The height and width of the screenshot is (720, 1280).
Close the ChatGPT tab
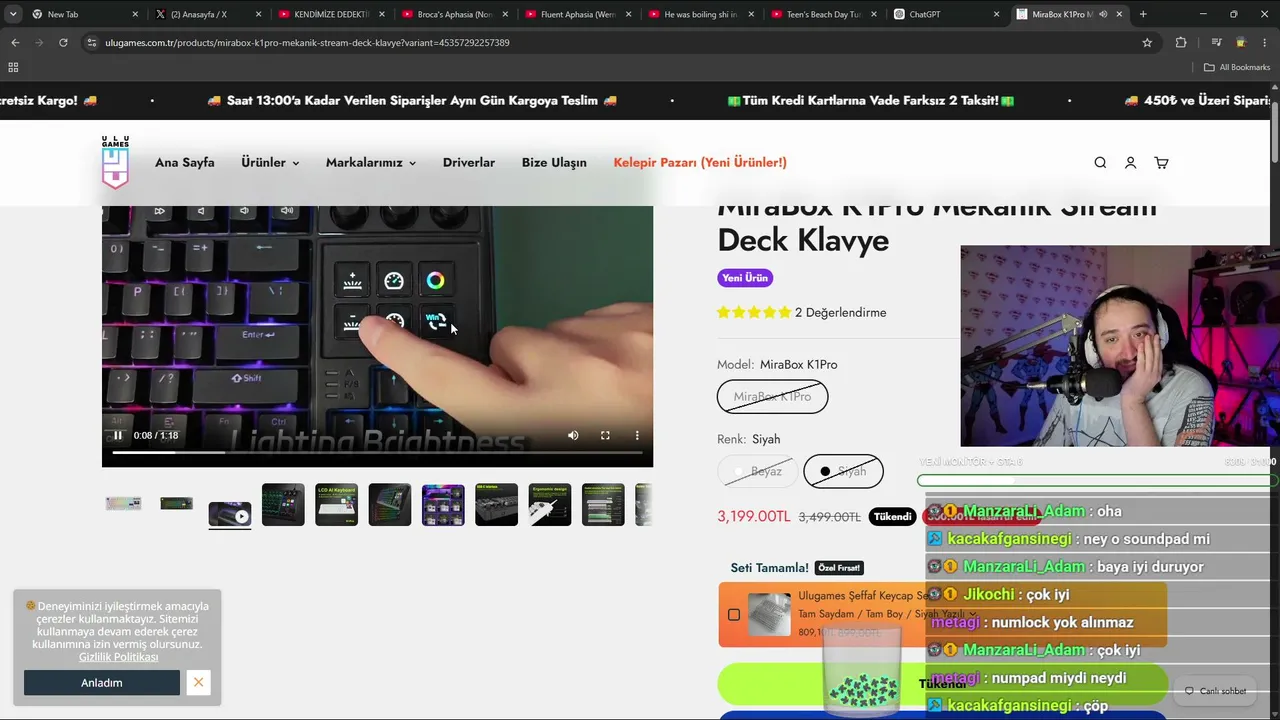(996, 14)
